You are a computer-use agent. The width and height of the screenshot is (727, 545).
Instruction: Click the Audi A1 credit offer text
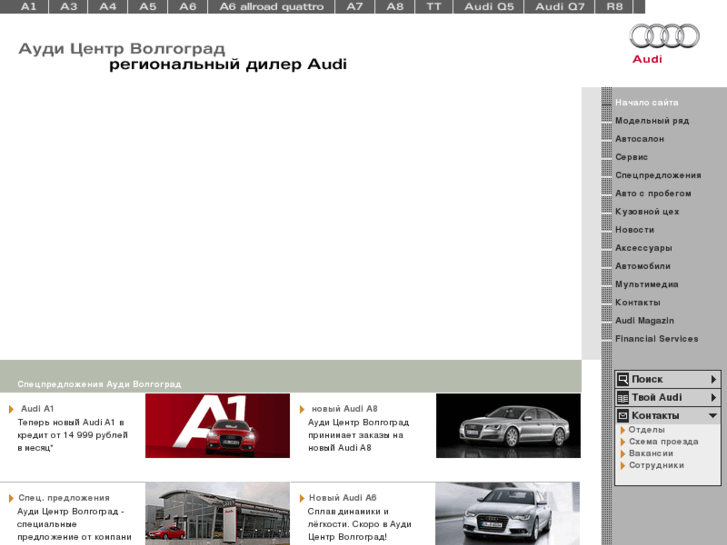[73, 435]
